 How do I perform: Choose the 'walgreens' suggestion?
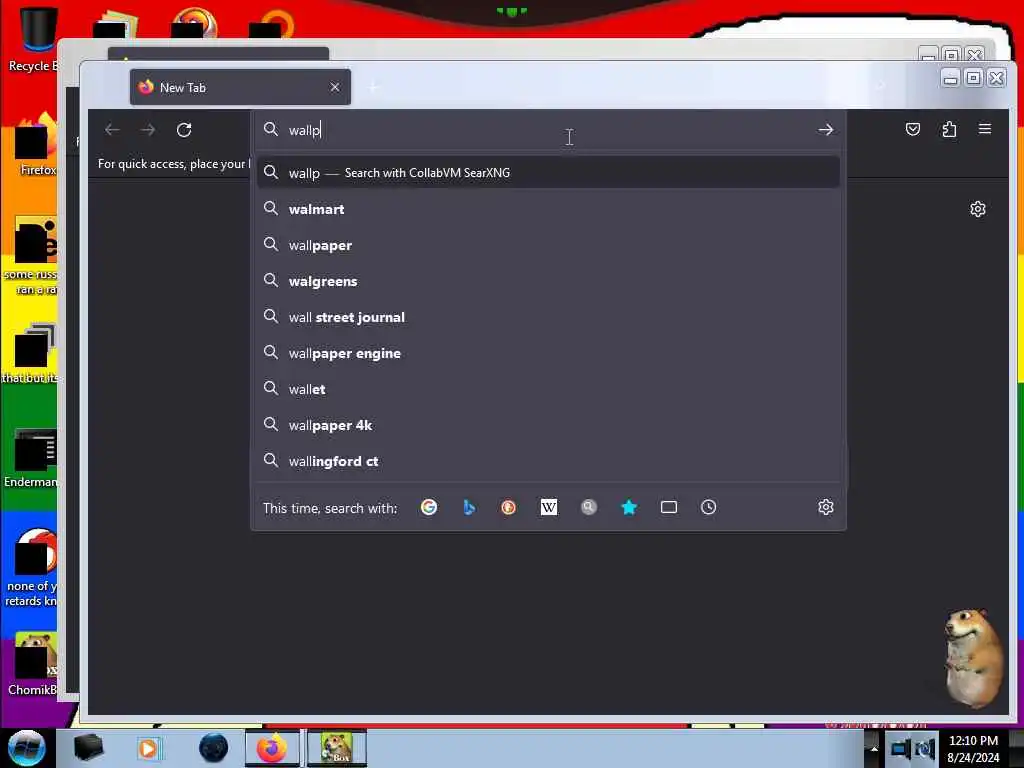(549, 281)
